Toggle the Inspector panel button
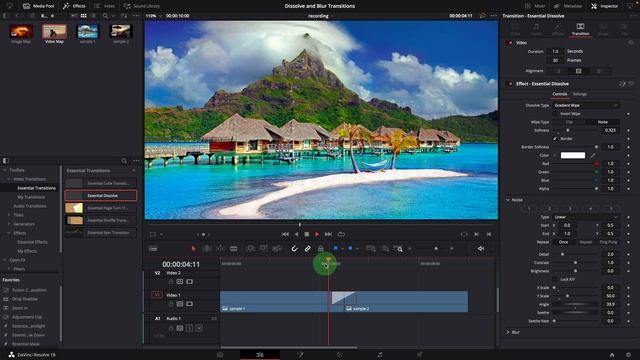This screenshot has width=640, height=360. [x=605, y=6]
